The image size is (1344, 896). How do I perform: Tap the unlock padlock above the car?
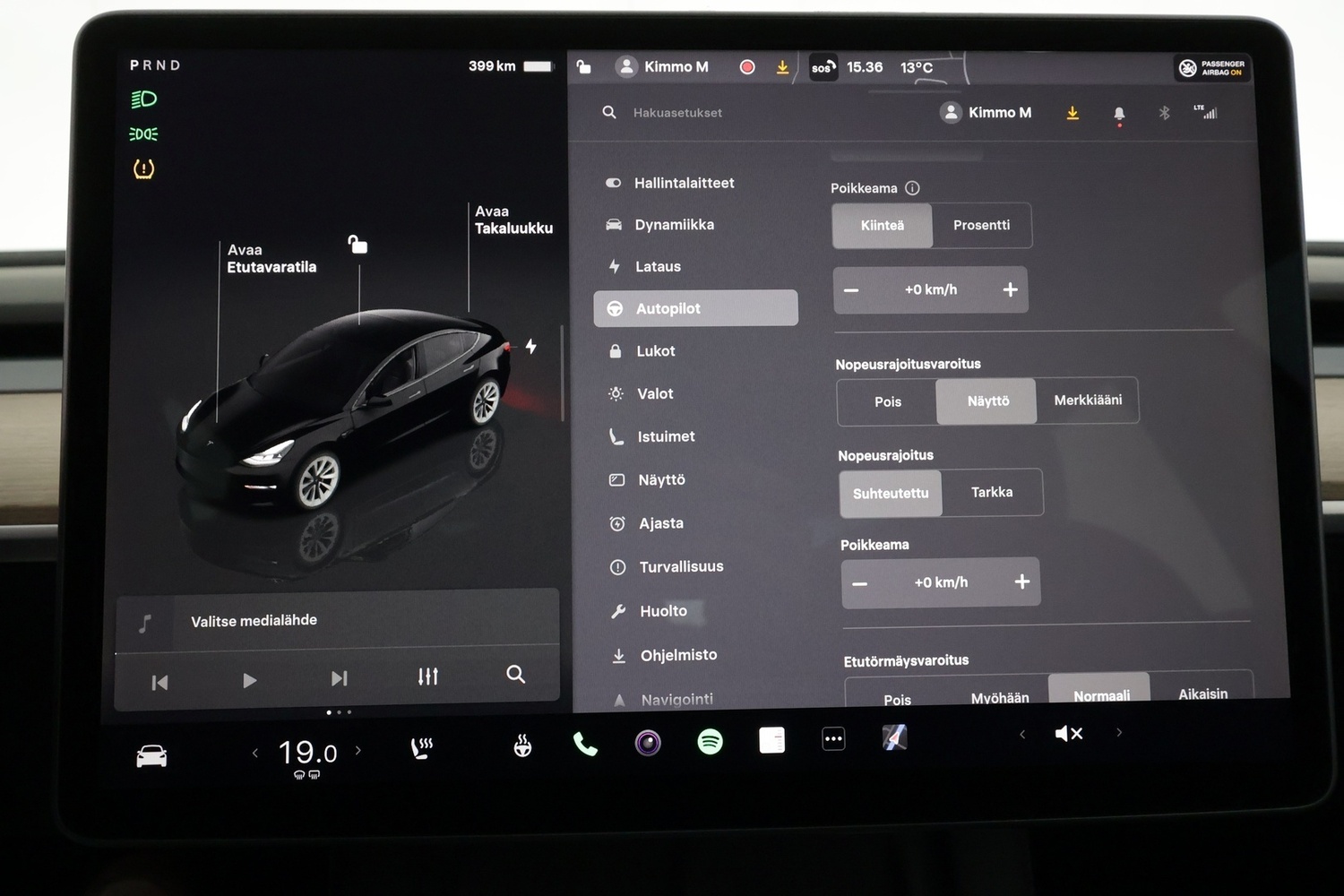tap(358, 244)
